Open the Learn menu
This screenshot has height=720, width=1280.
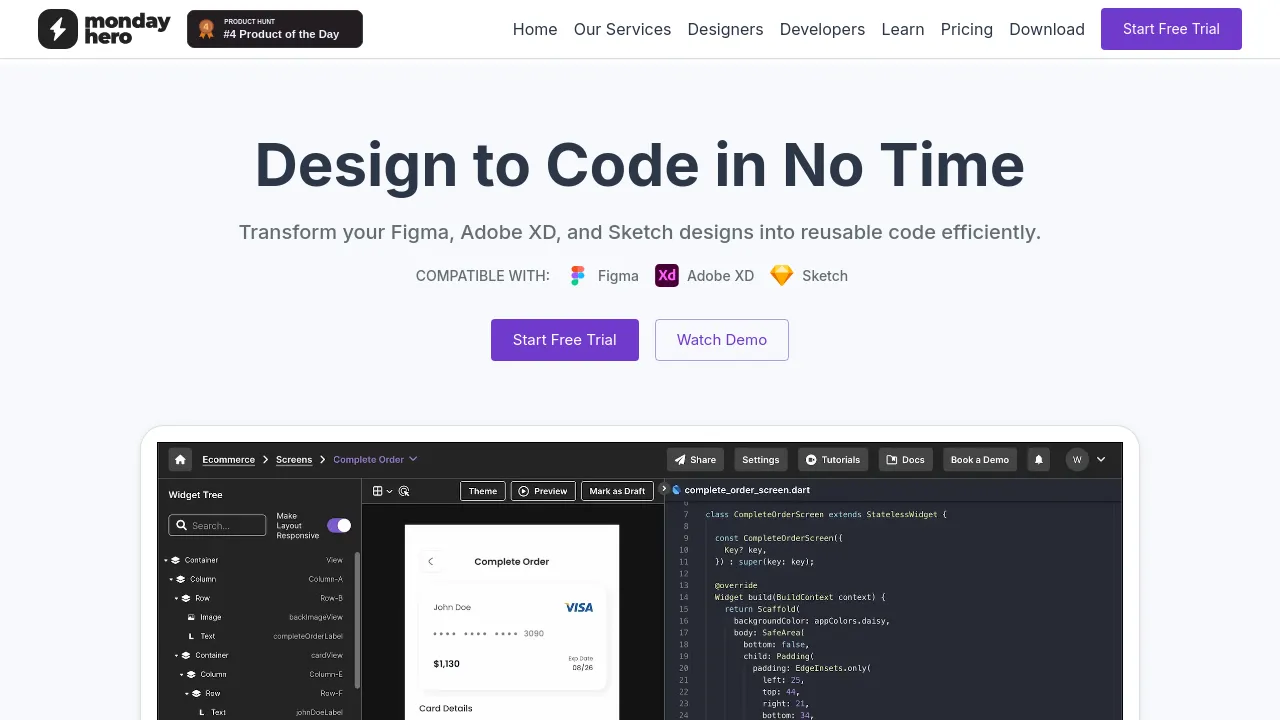click(x=903, y=29)
